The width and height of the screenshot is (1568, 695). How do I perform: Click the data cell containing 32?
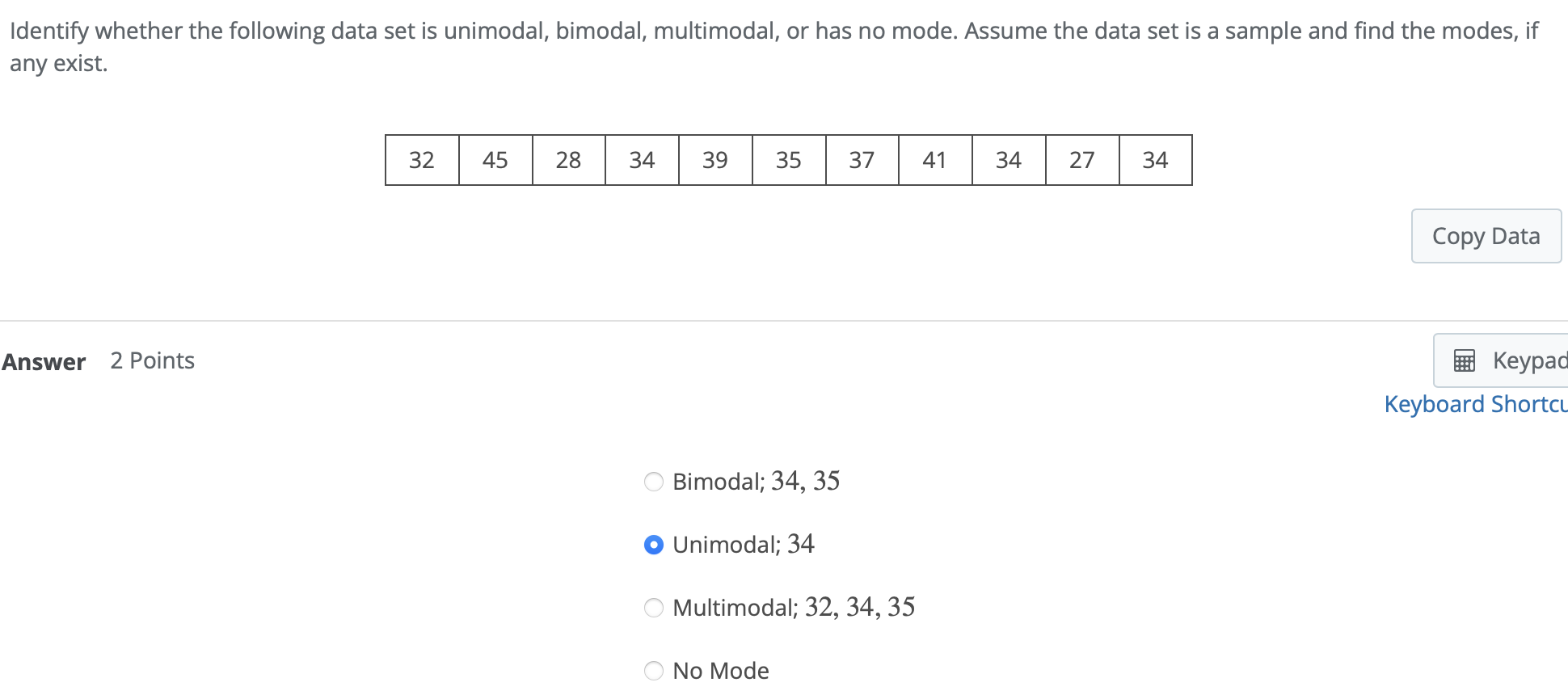click(421, 160)
